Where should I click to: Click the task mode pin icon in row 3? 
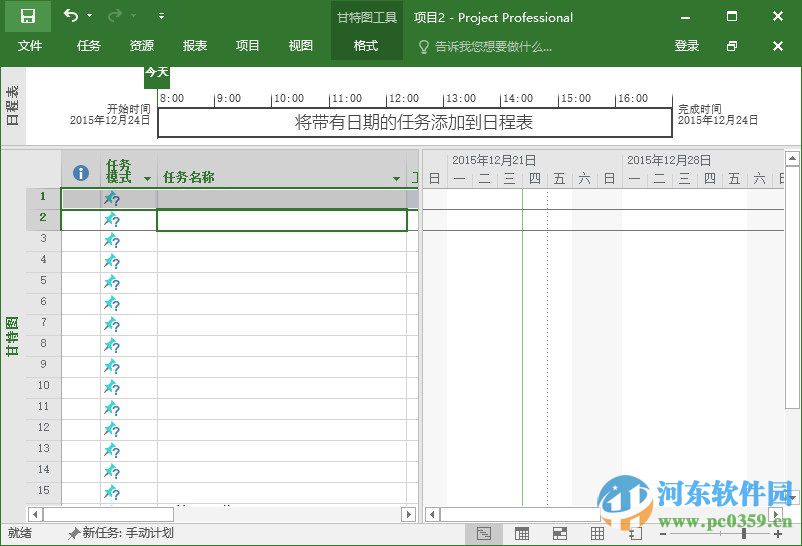pyautogui.click(x=112, y=241)
